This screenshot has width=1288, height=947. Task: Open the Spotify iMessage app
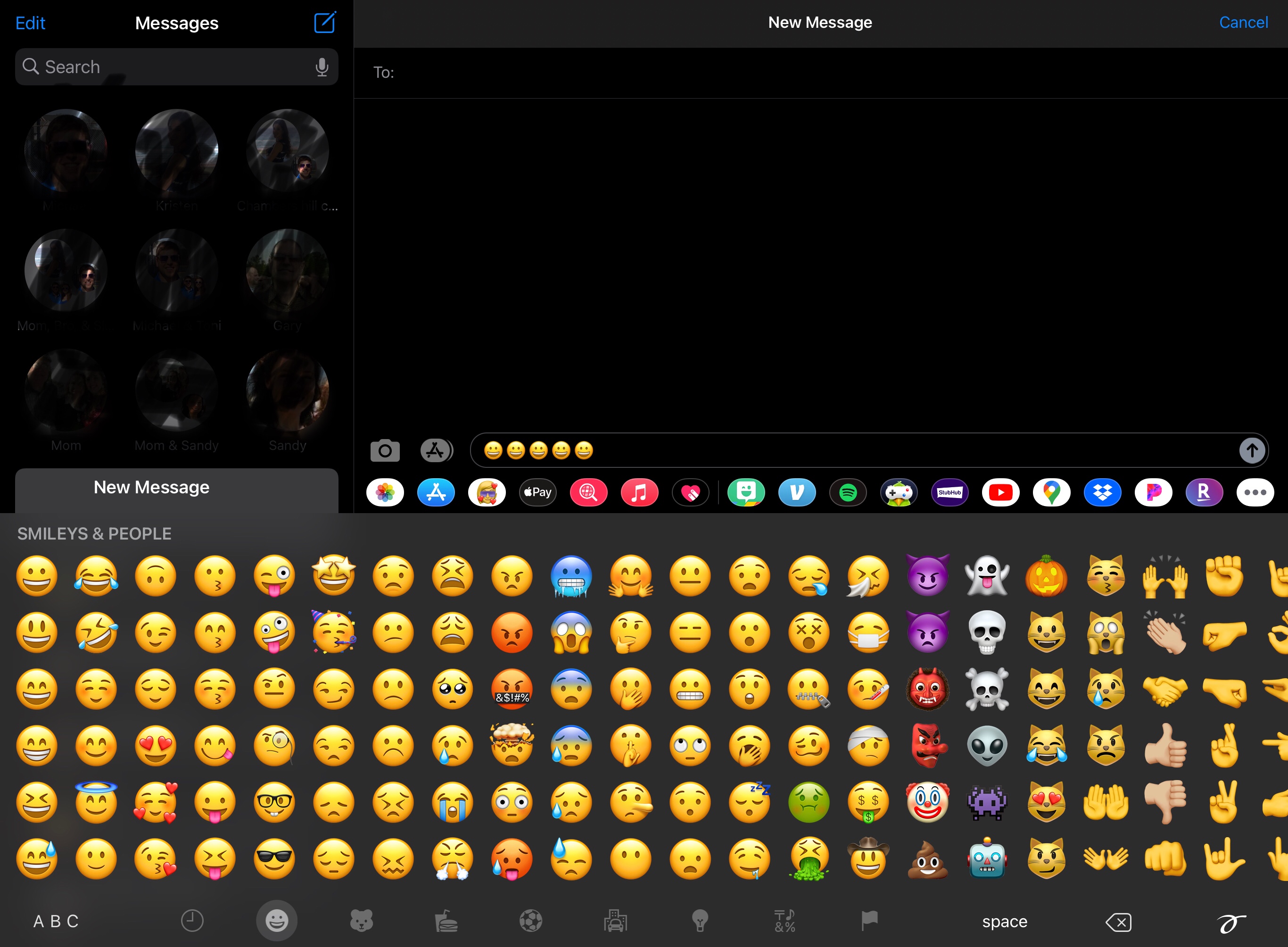847,492
